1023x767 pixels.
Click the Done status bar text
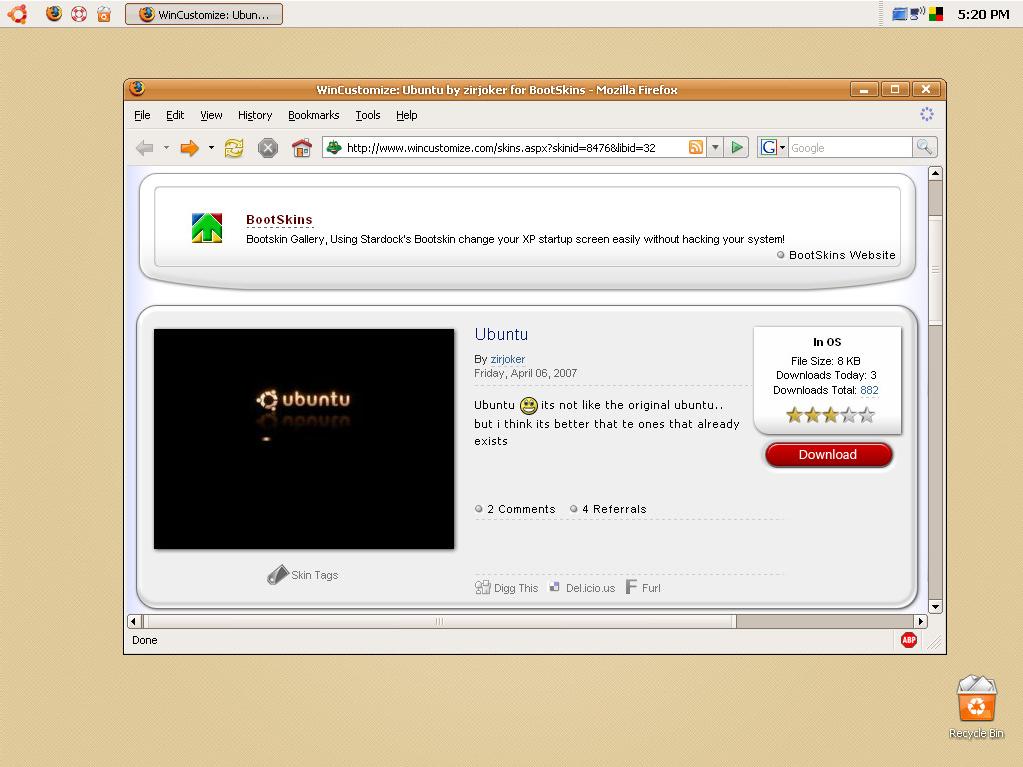[144, 640]
